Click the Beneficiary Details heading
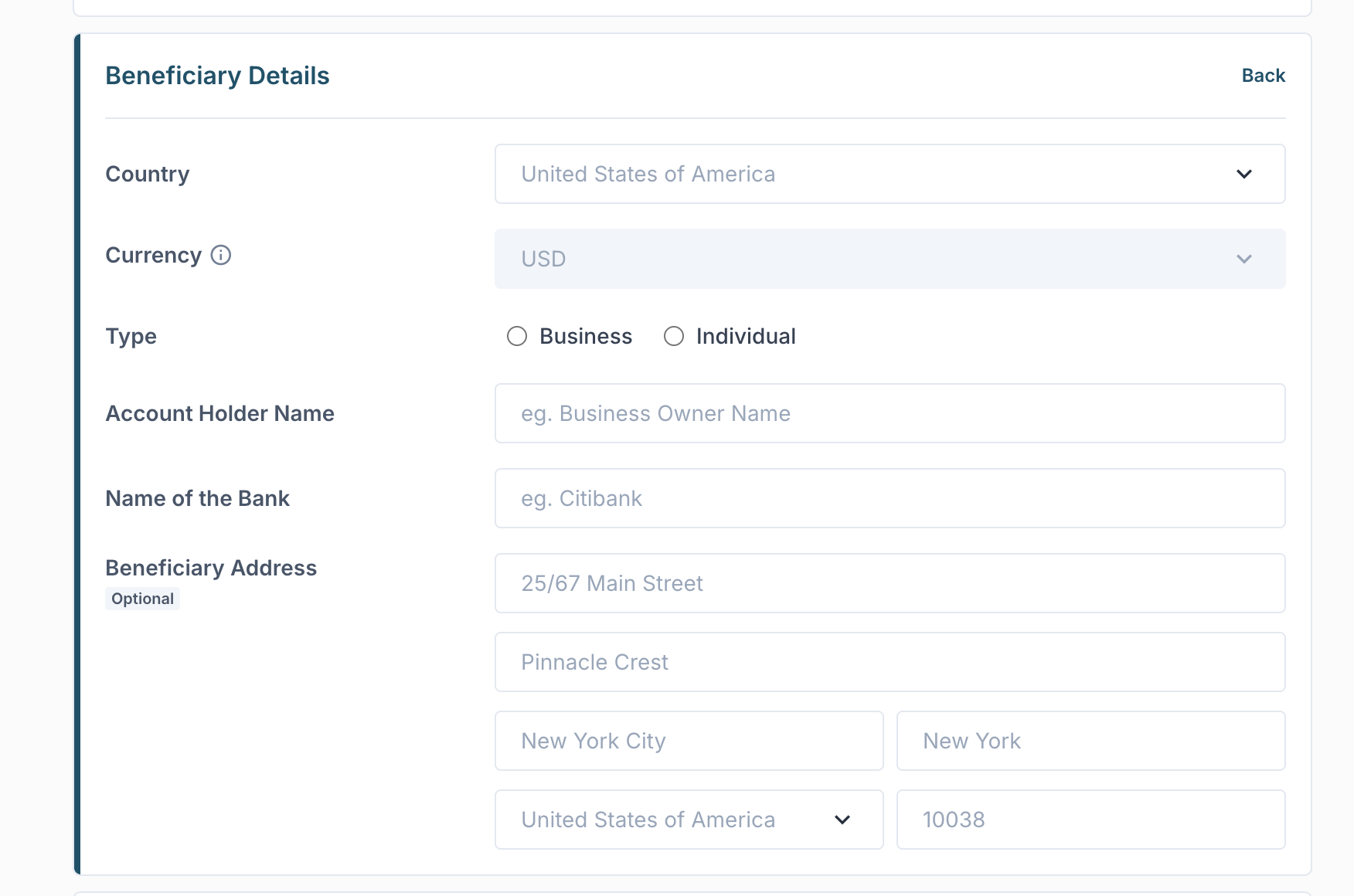Image resolution: width=1354 pixels, height=896 pixels. click(217, 76)
